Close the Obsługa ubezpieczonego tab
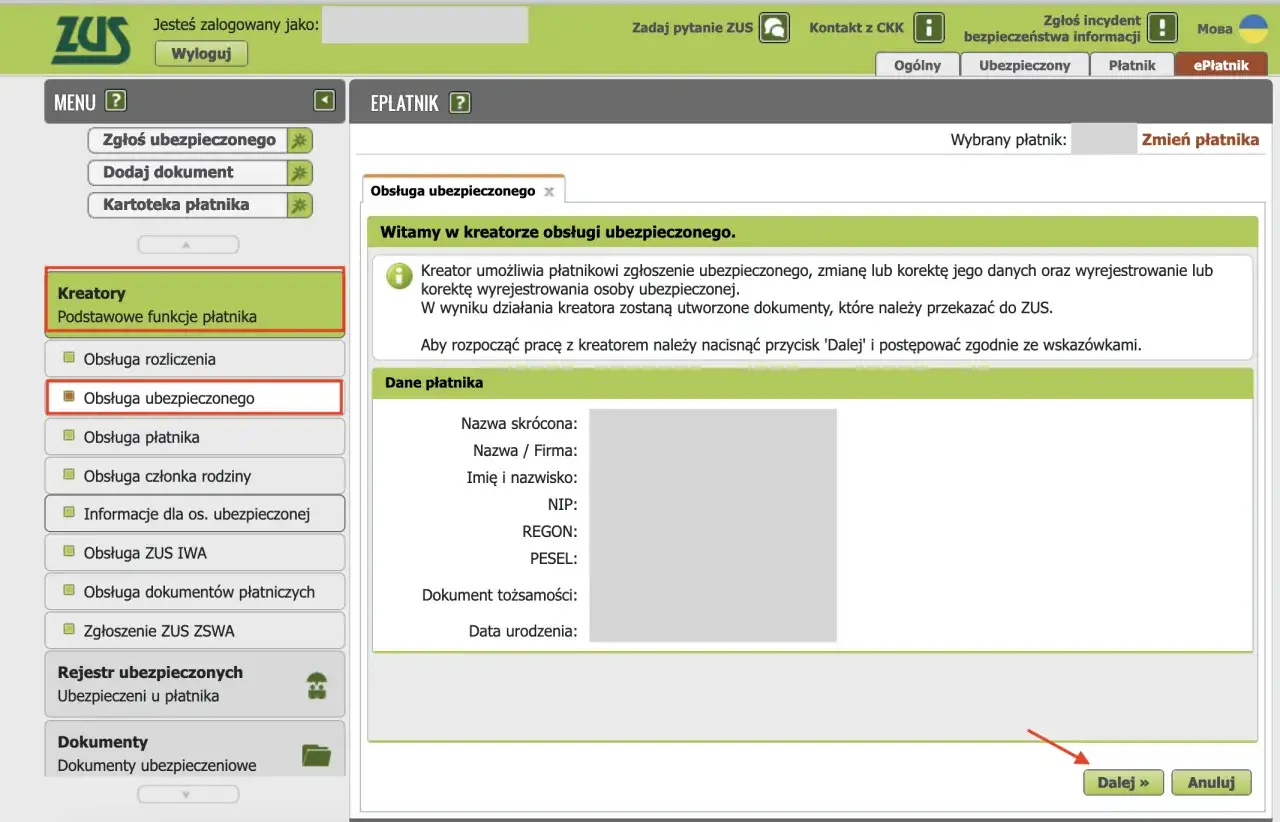The image size is (1280, 822). [548, 189]
